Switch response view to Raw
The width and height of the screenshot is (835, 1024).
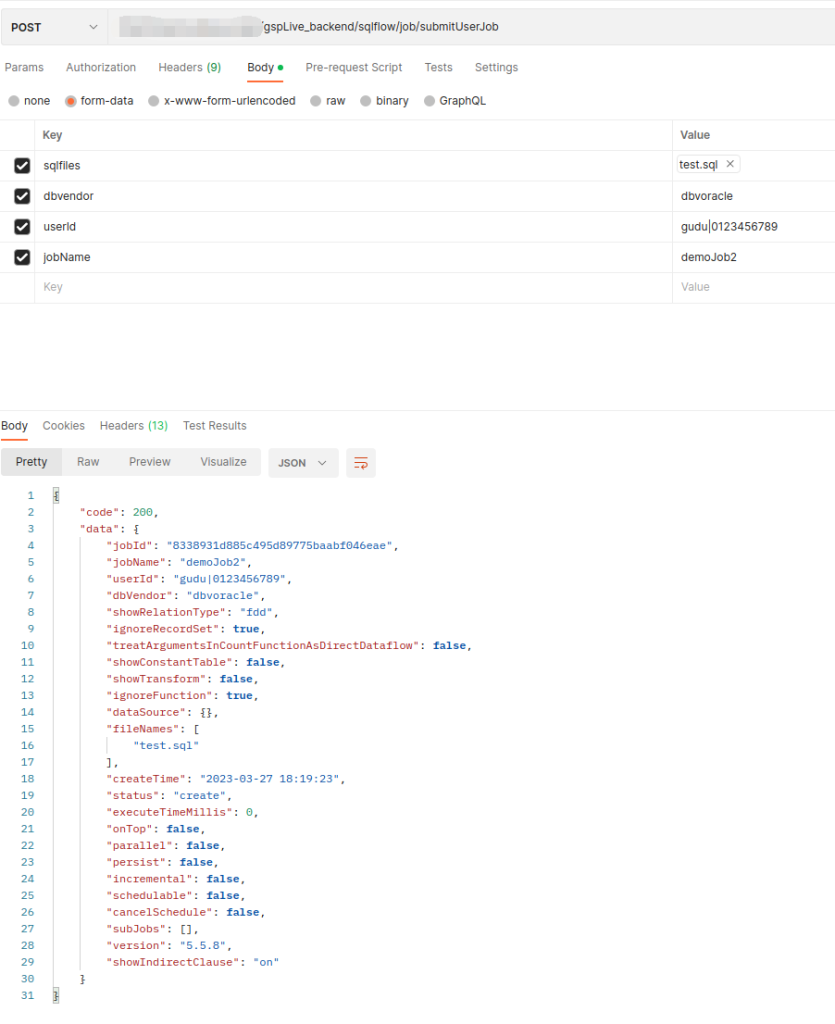coord(87,462)
